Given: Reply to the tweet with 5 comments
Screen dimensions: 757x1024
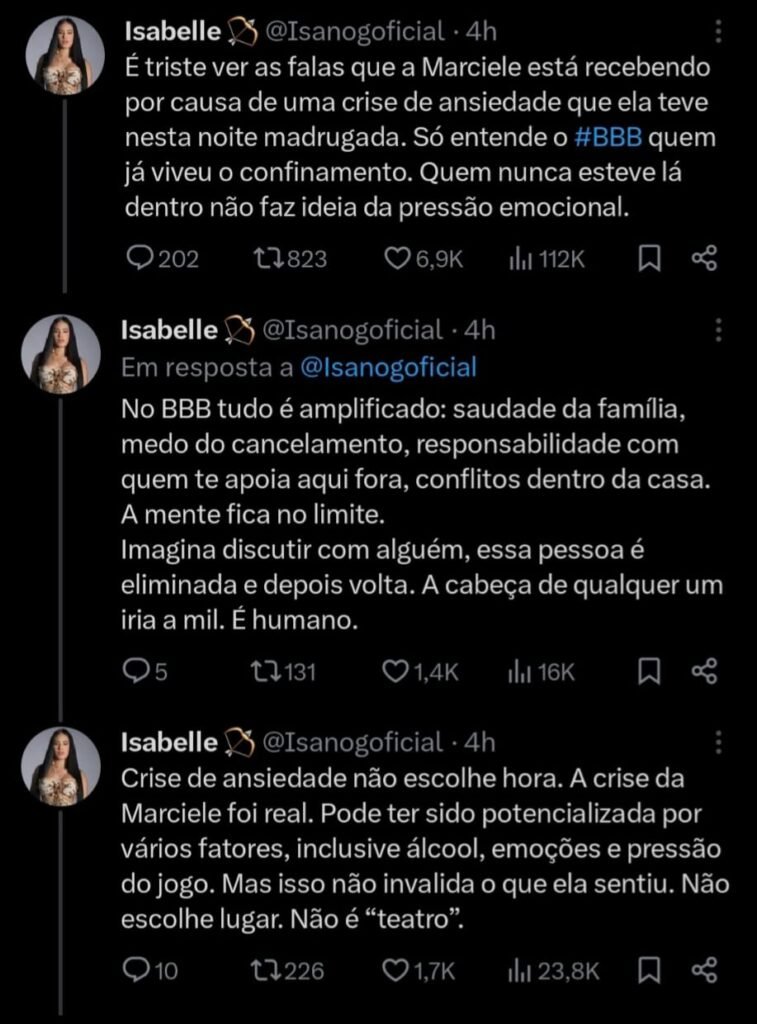Looking at the screenshot, I should 135,672.
